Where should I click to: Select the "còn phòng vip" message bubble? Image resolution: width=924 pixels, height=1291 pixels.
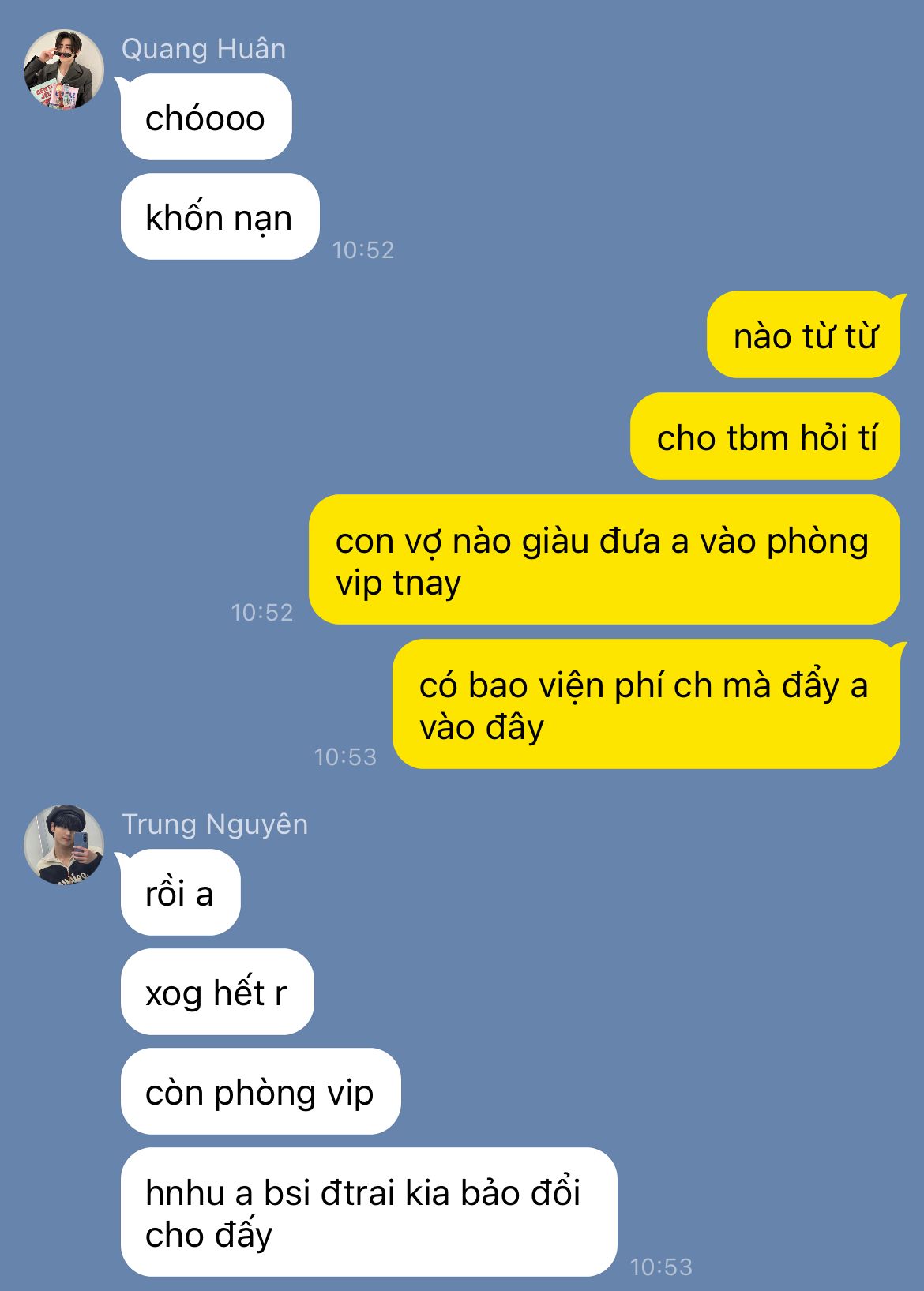pos(261,1092)
